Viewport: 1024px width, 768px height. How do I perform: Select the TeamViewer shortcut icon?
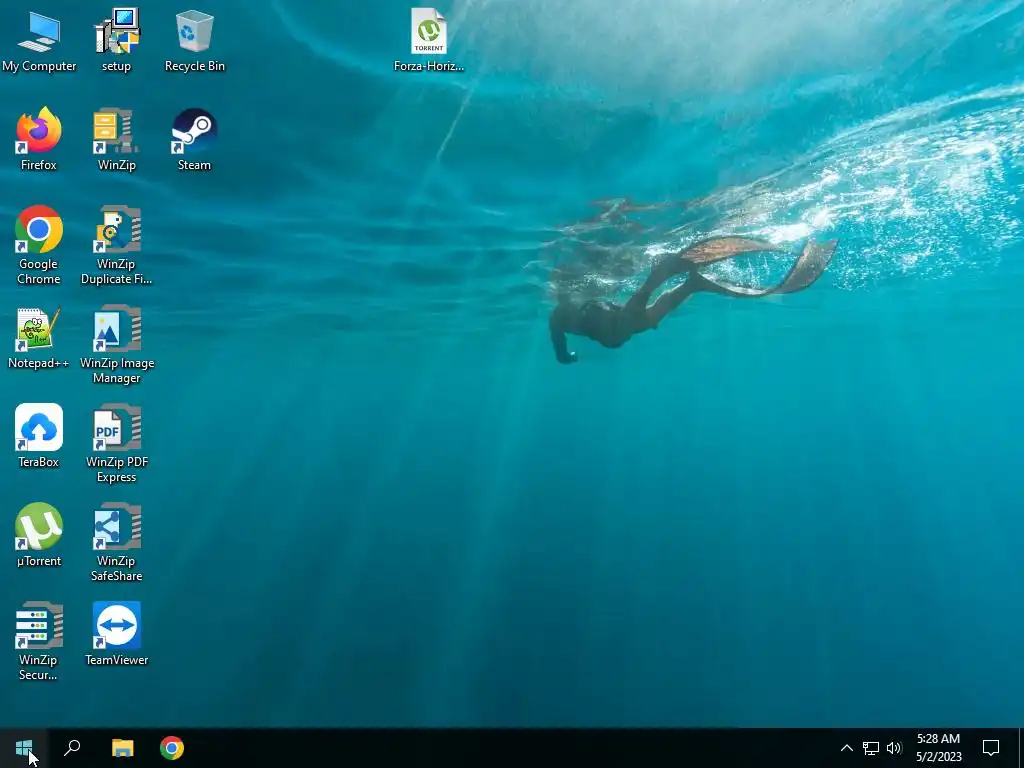click(116, 633)
